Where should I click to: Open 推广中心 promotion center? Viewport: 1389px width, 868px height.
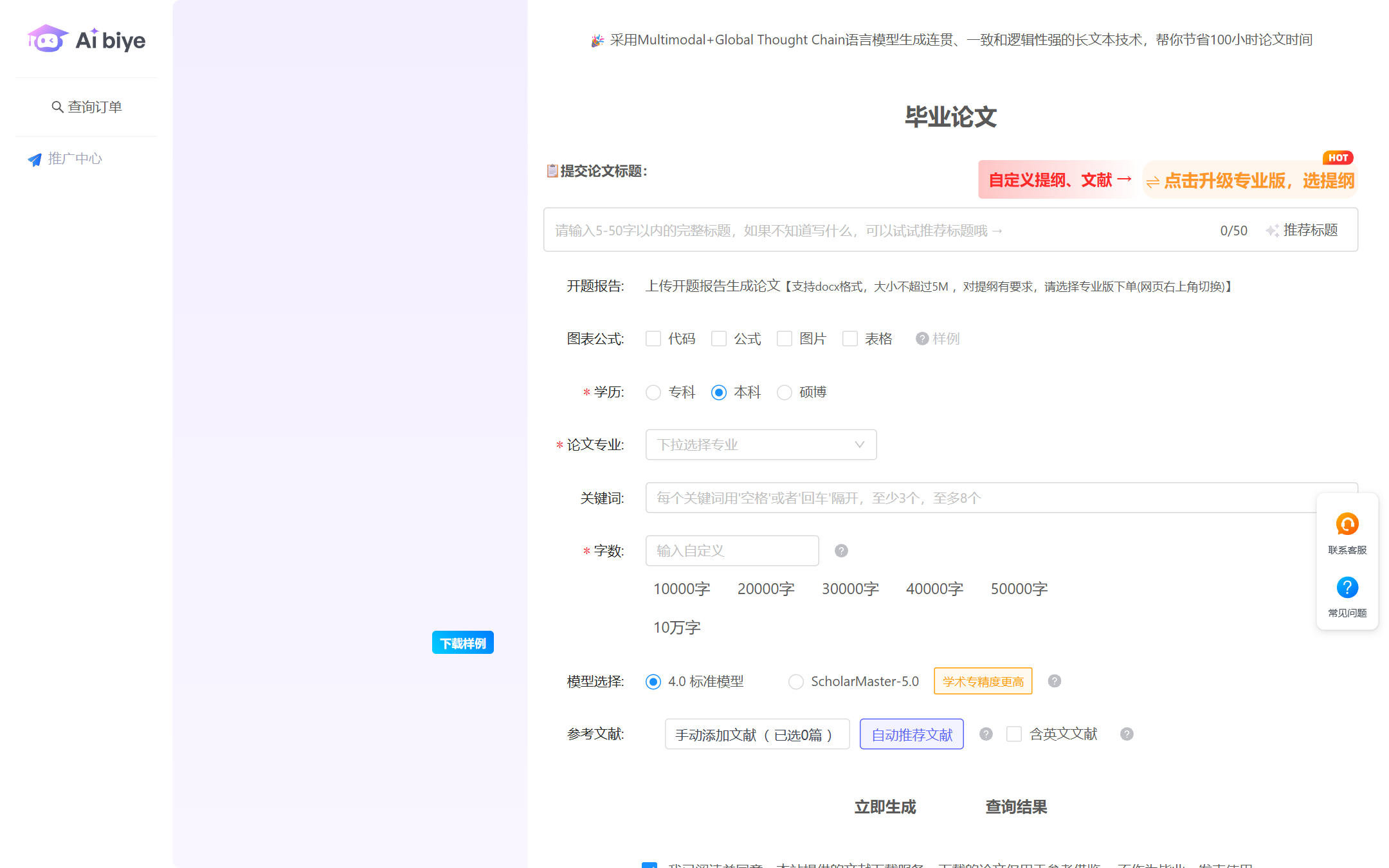pos(65,159)
